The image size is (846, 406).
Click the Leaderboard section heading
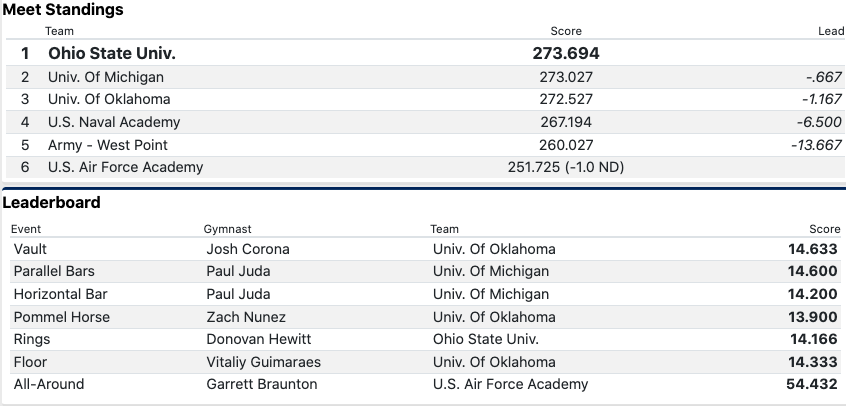pos(51,202)
